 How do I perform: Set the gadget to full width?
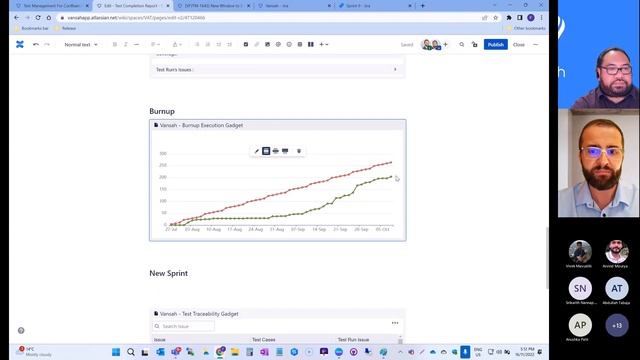coord(285,151)
